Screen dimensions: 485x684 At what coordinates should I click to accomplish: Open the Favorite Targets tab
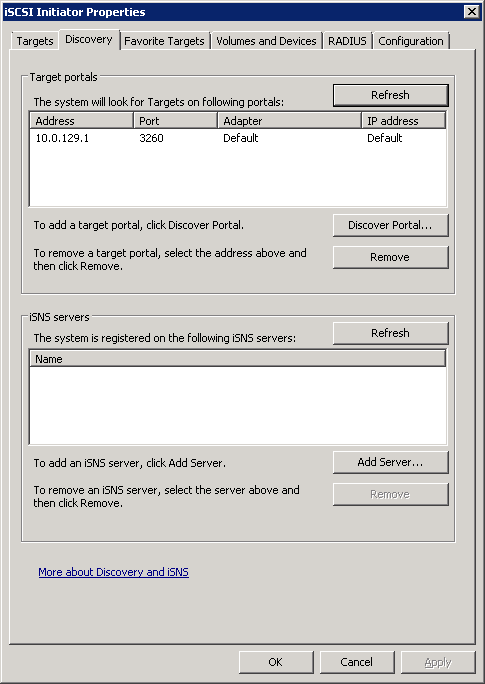click(x=164, y=41)
